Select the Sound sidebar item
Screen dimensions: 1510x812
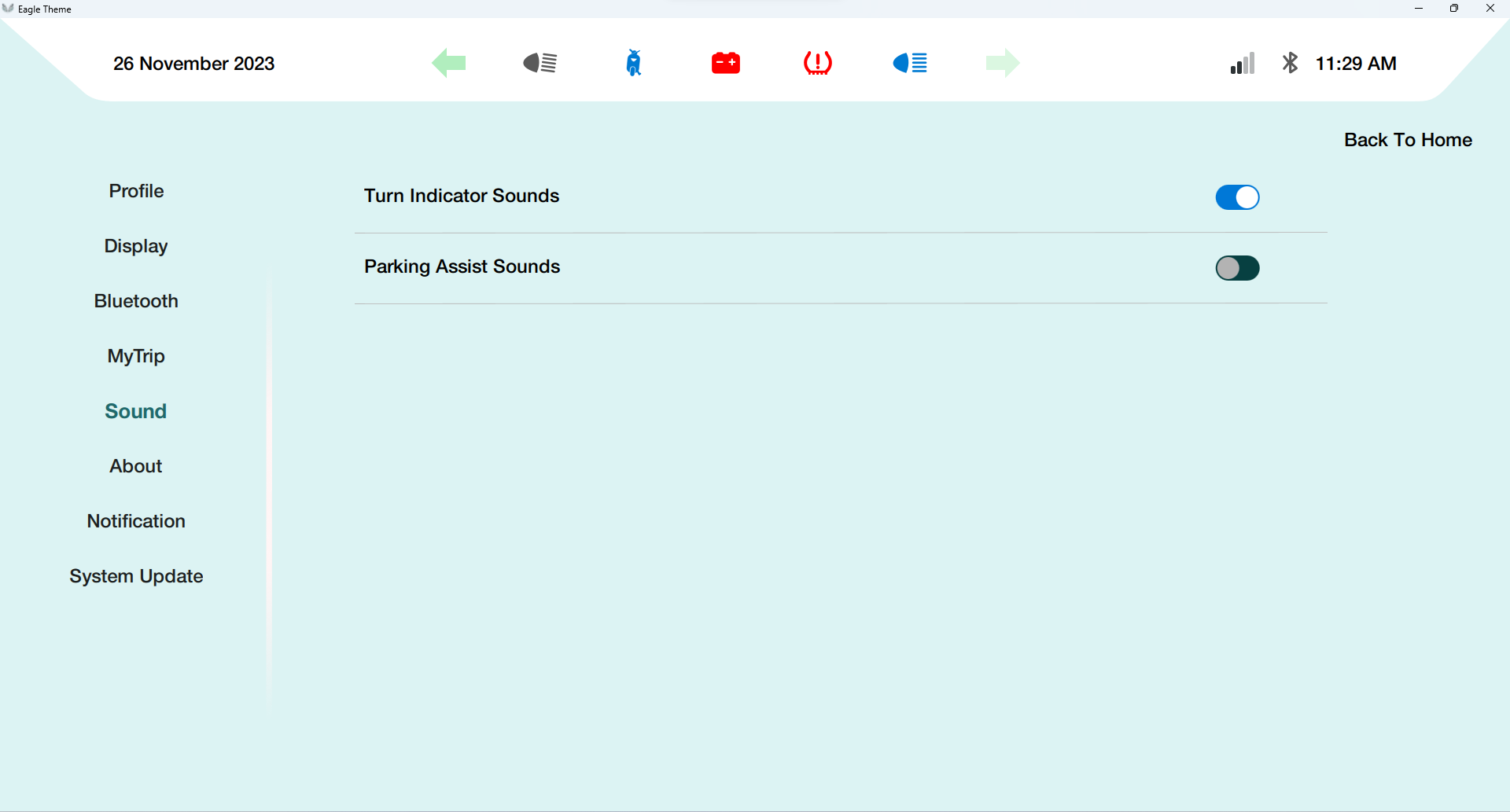(136, 411)
